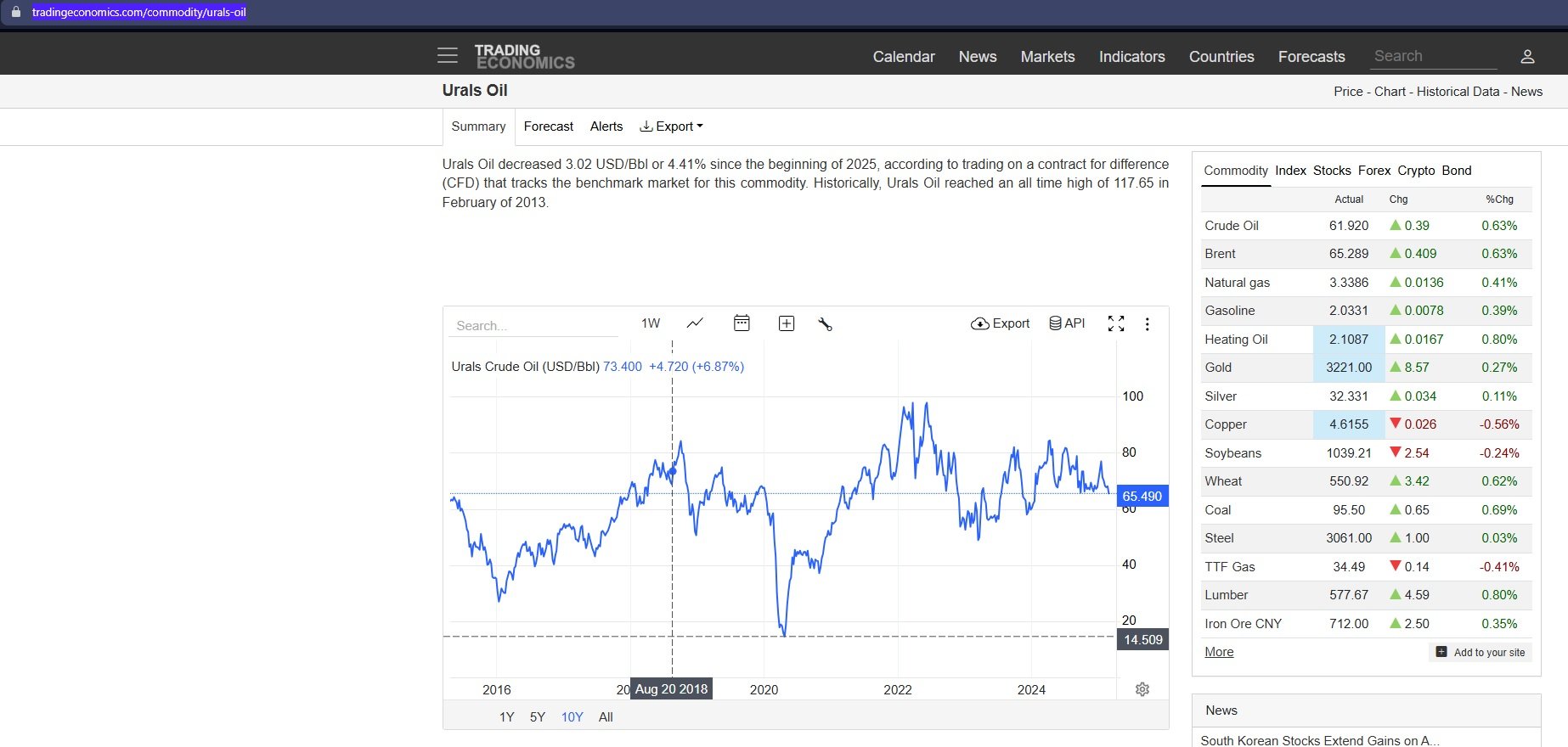Switch chart range to All
This screenshot has width=1568, height=747.
(606, 717)
